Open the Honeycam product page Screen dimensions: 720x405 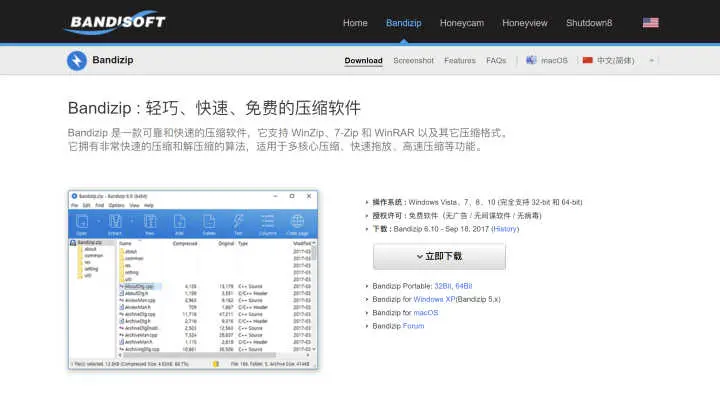461,23
